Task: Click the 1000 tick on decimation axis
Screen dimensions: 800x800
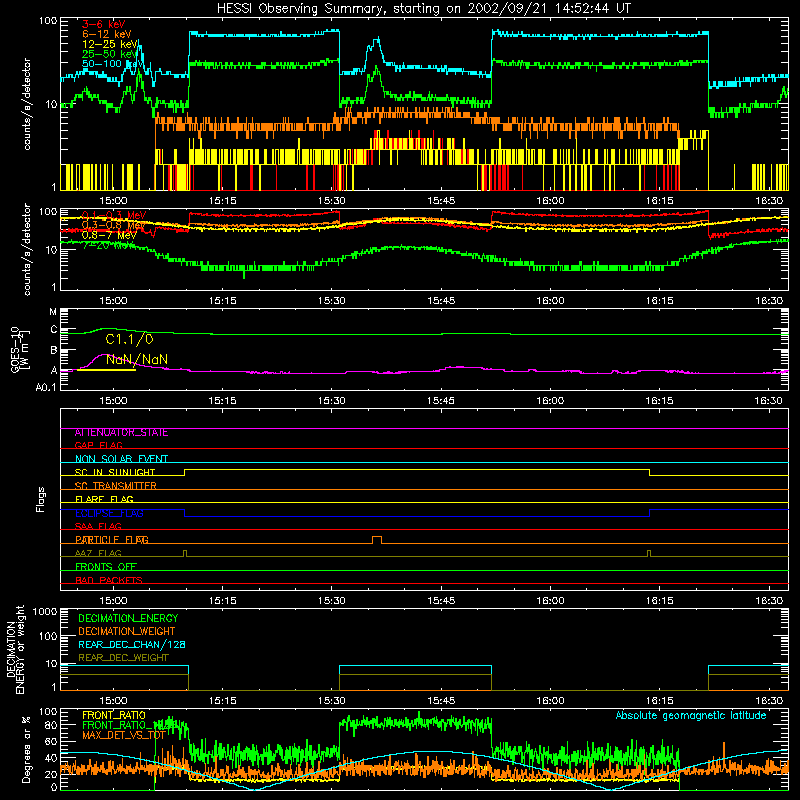Action: (45, 611)
